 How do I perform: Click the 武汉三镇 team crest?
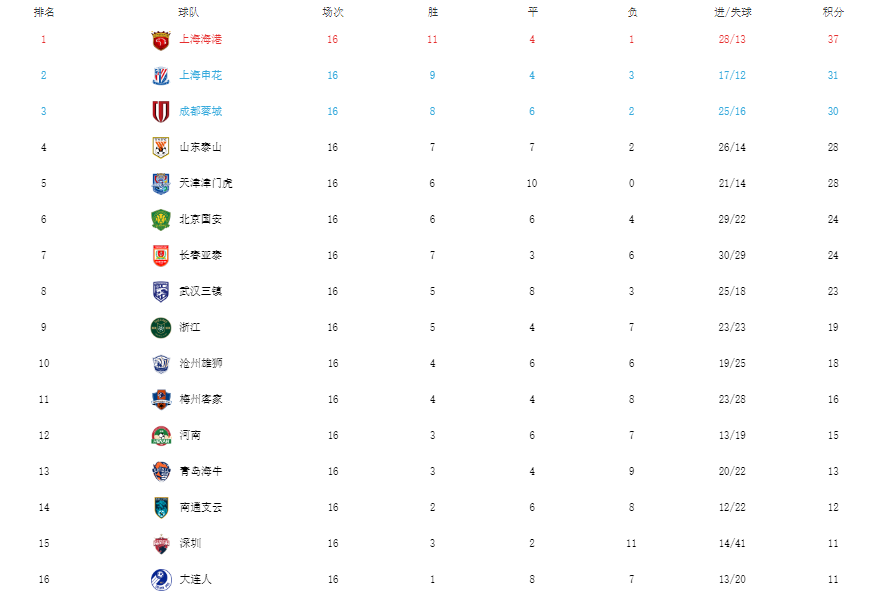(160, 292)
